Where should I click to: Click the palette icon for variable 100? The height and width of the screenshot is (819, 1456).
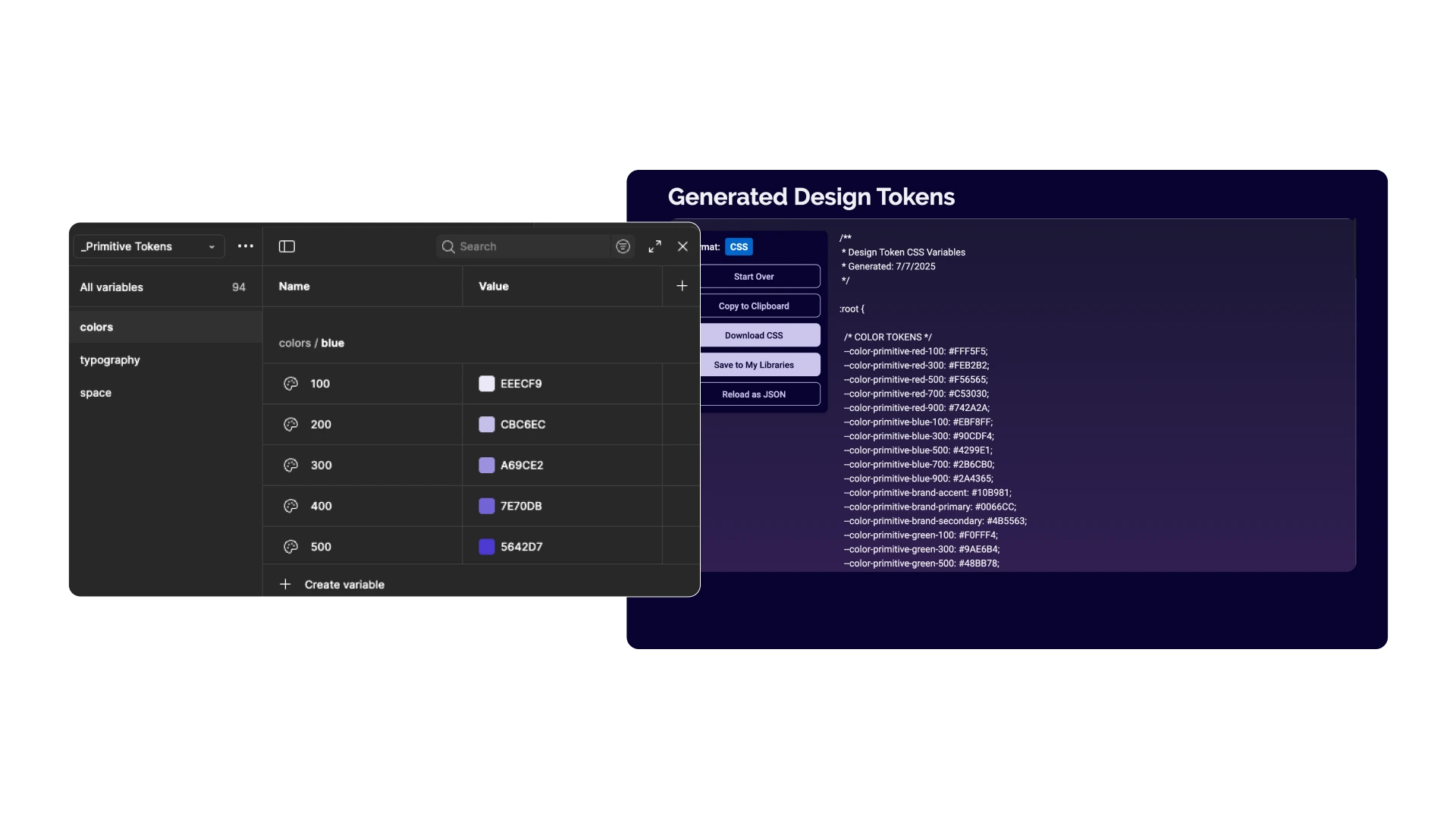point(290,384)
